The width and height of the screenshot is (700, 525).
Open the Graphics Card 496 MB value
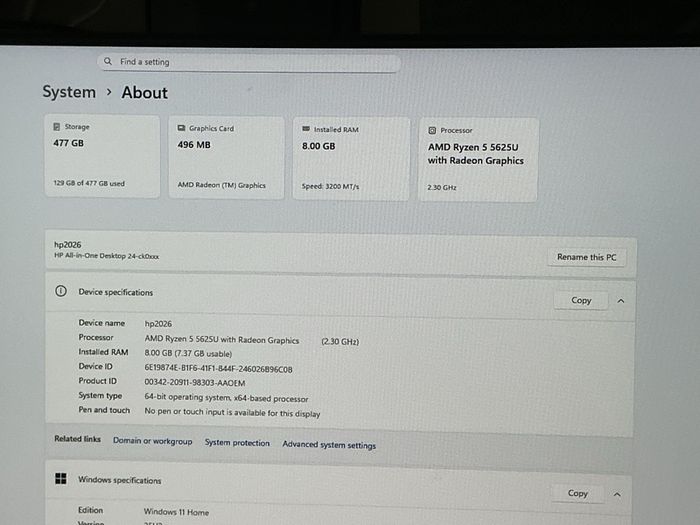pyautogui.click(x=194, y=145)
